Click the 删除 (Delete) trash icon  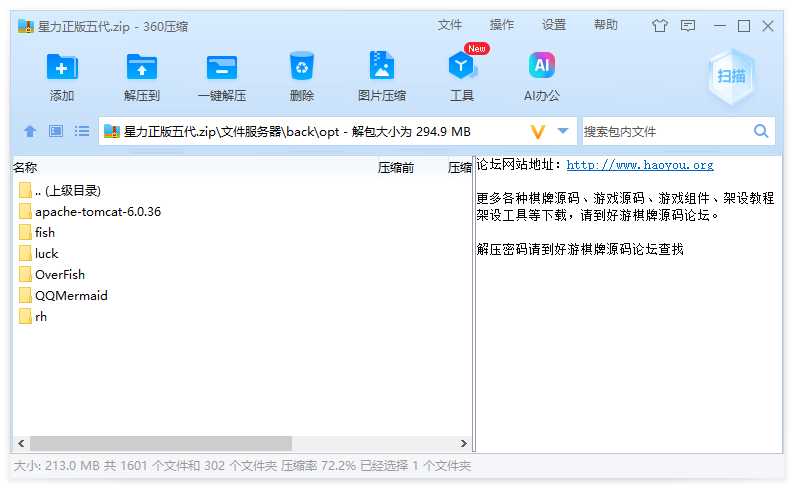[x=302, y=66]
